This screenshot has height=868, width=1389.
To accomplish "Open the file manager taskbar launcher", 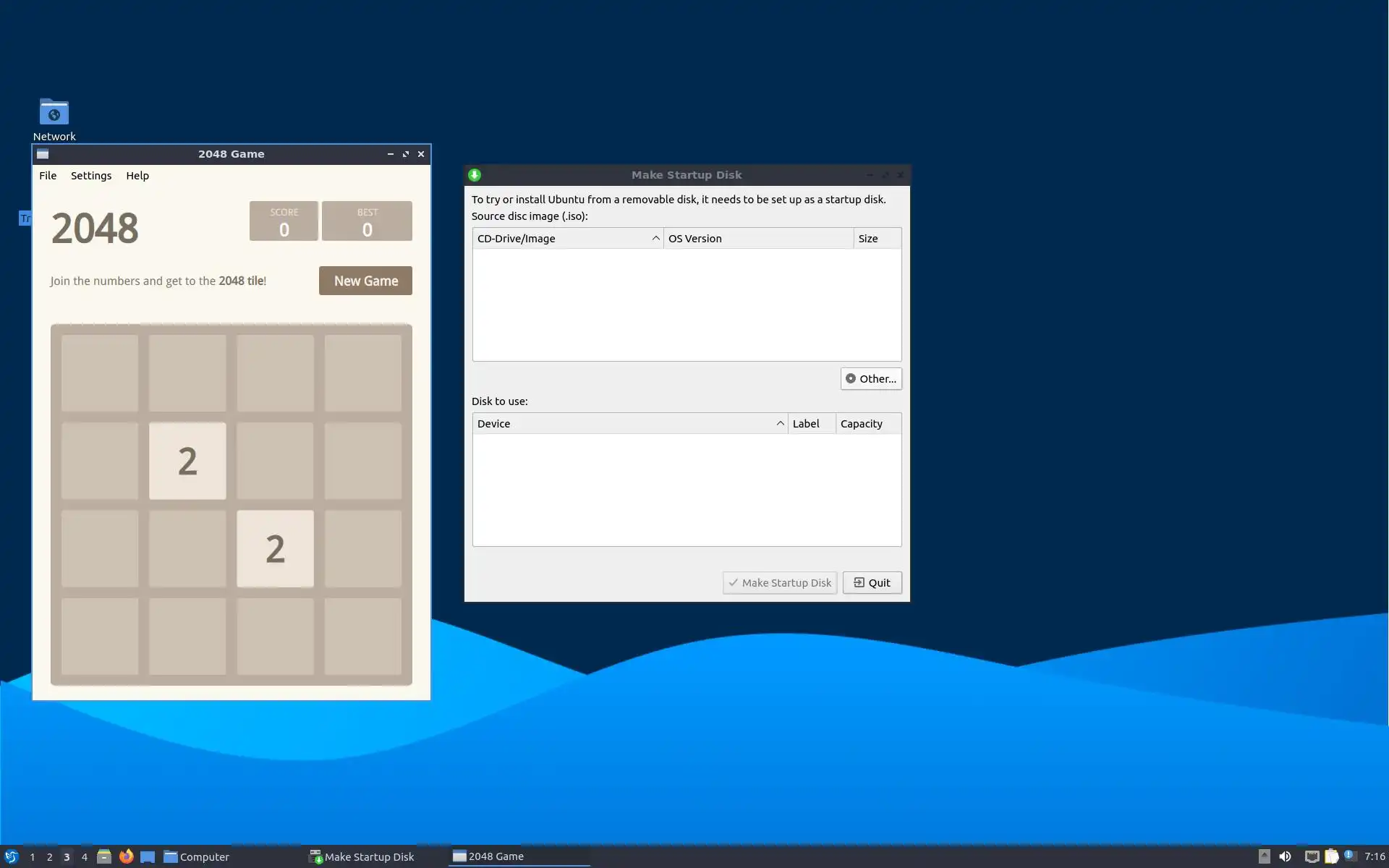I will (x=104, y=856).
